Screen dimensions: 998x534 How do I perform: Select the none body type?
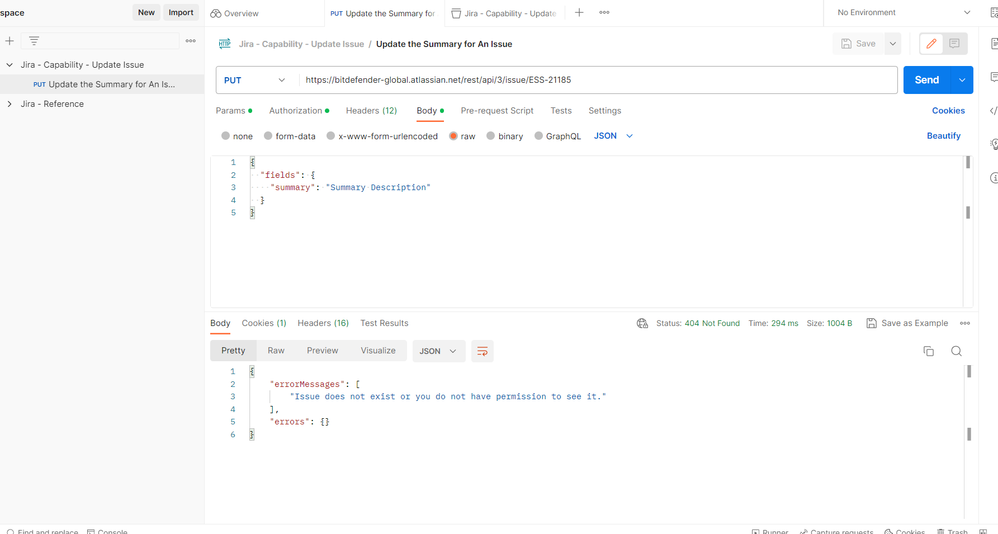[237, 136]
